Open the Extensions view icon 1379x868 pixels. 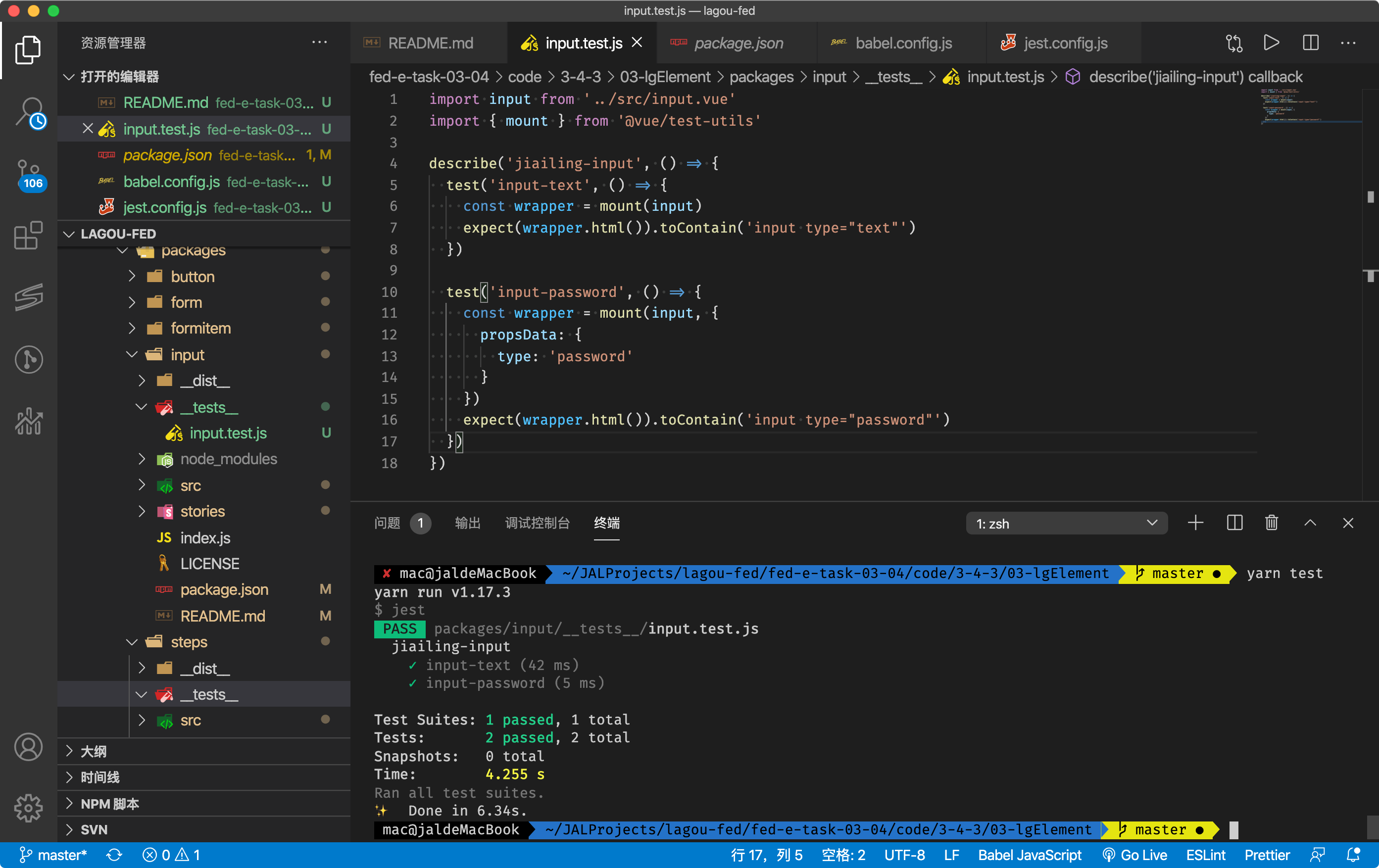[29, 236]
